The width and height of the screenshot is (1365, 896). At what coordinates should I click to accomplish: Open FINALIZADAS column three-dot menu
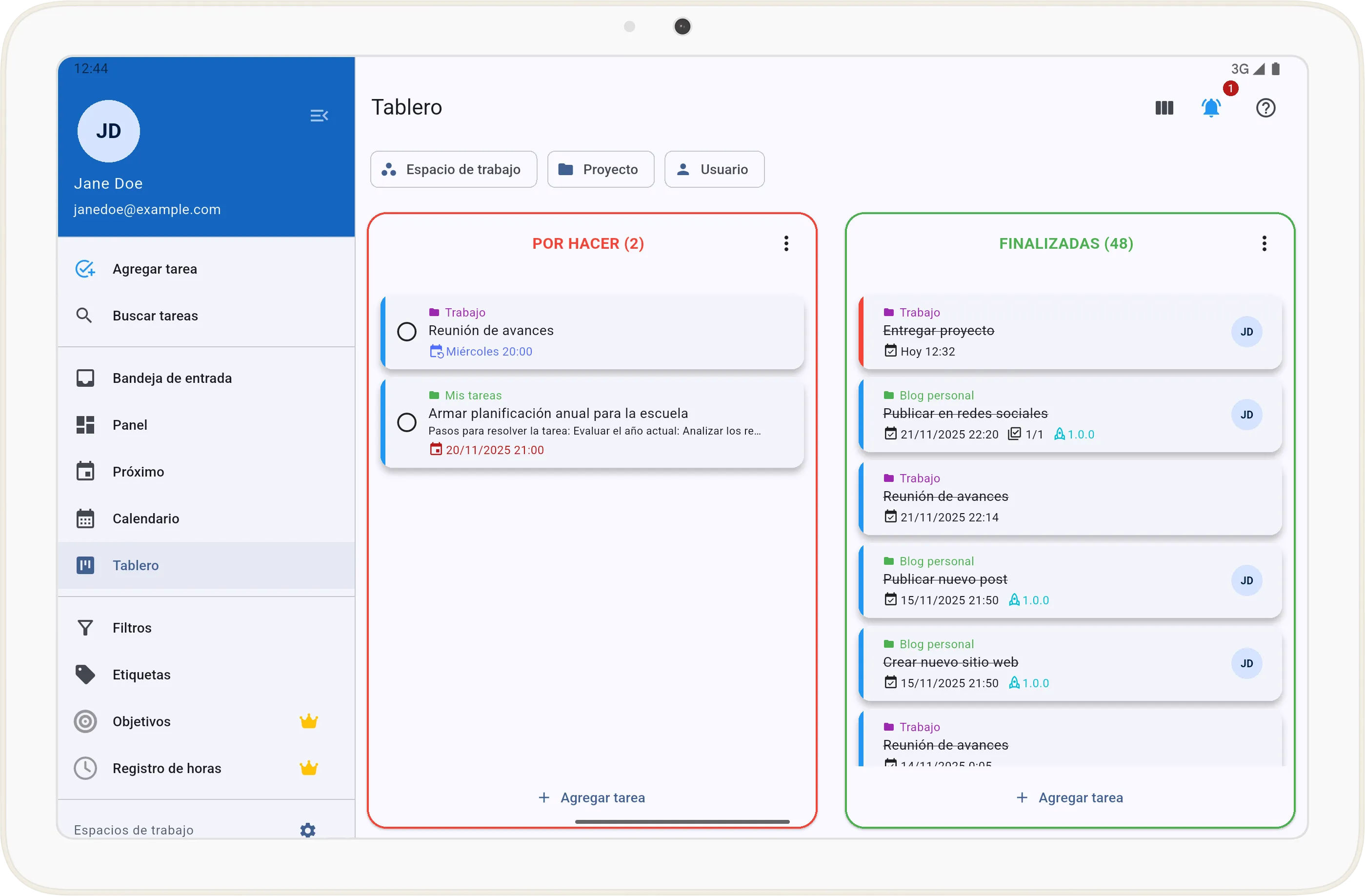[x=1264, y=244]
